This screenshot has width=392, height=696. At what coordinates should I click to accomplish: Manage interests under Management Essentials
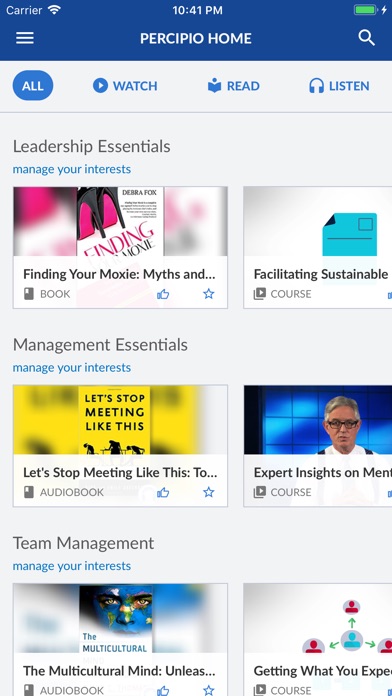tap(72, 368)
